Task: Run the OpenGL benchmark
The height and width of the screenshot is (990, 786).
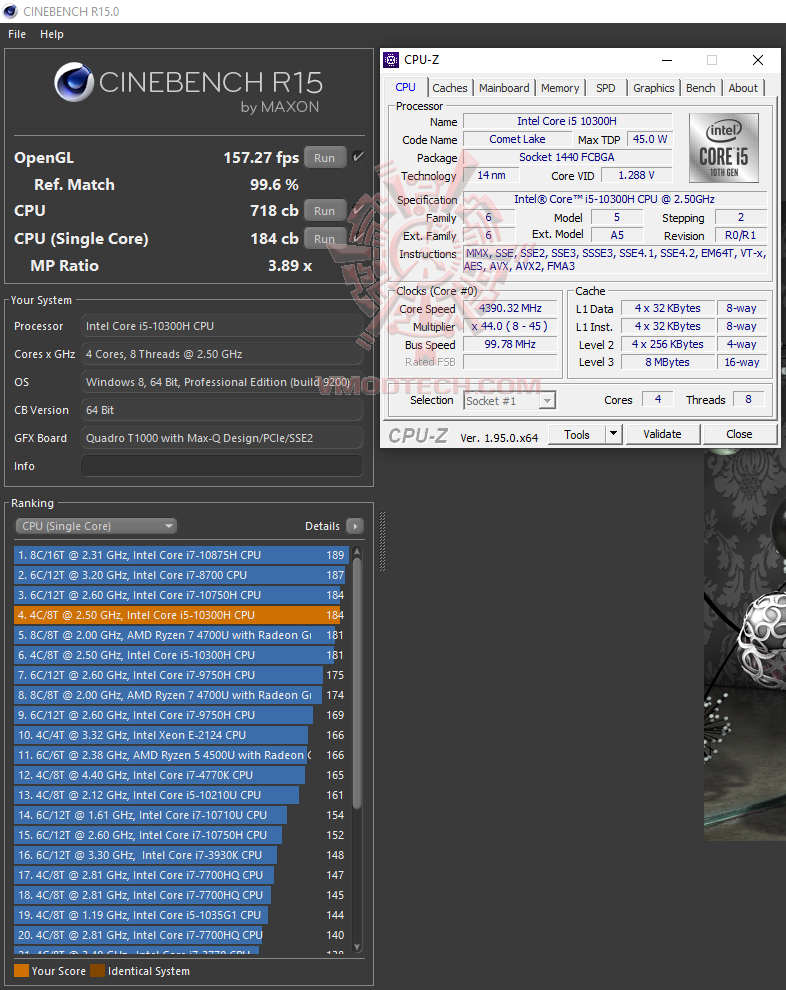Action: (325, 158)
